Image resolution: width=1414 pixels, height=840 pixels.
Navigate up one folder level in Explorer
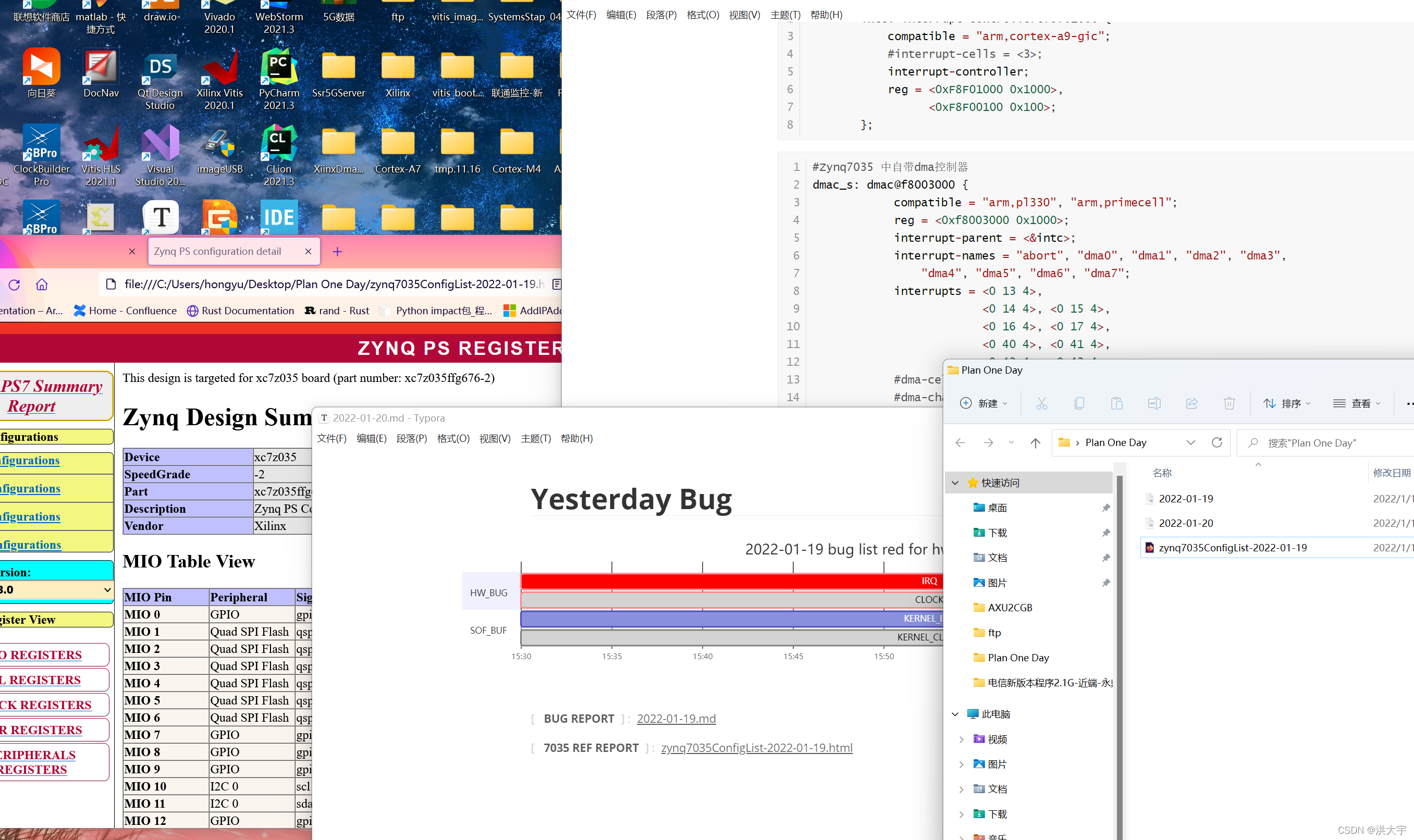pos(1035,443)
